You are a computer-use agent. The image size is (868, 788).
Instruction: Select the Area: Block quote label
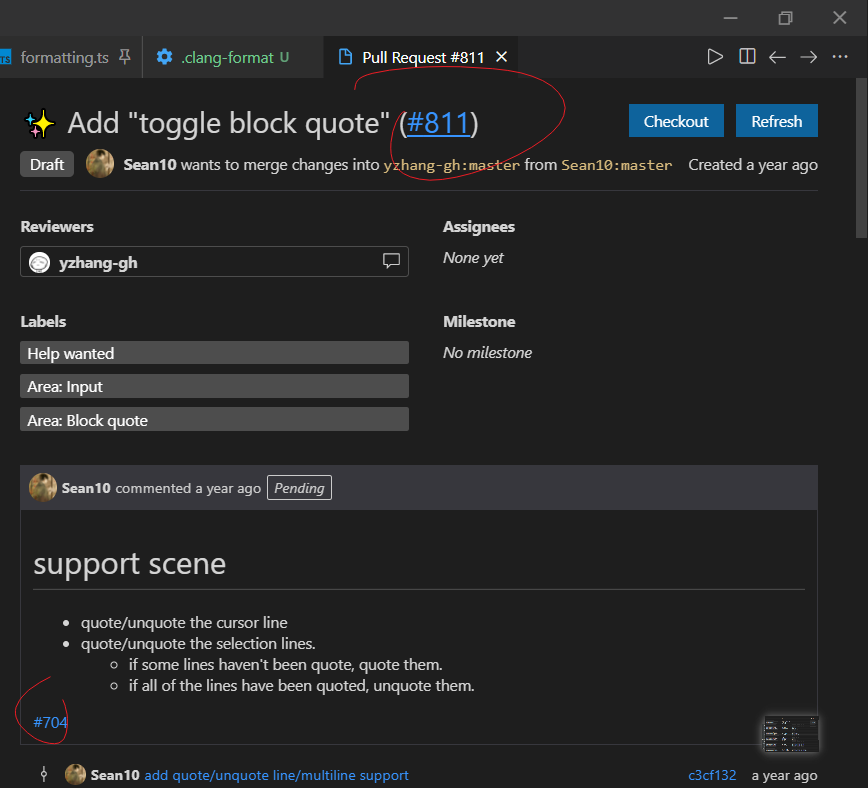(x=214, y=419)
